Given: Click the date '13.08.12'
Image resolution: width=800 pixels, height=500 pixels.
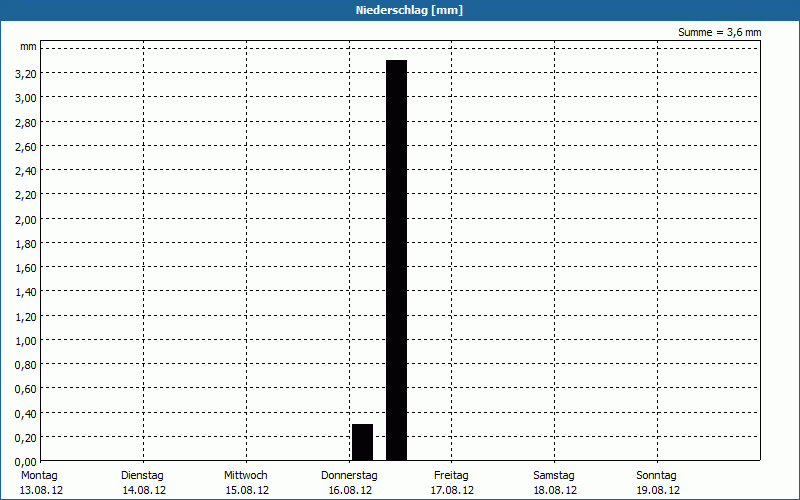Looking at the screenshot, I should pos(41,491).
